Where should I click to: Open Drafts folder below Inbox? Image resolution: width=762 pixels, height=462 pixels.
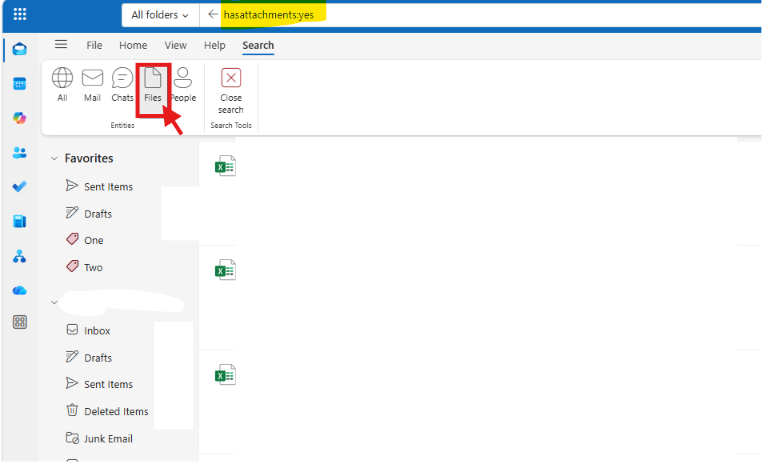pos(89,358)
